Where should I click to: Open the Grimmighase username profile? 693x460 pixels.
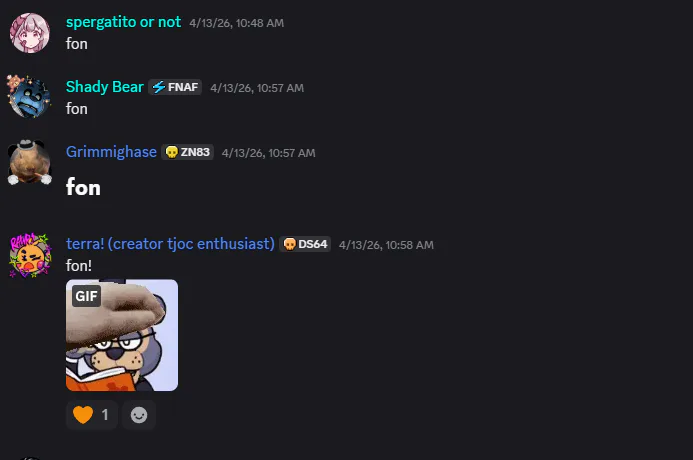[x=111, y=152]
